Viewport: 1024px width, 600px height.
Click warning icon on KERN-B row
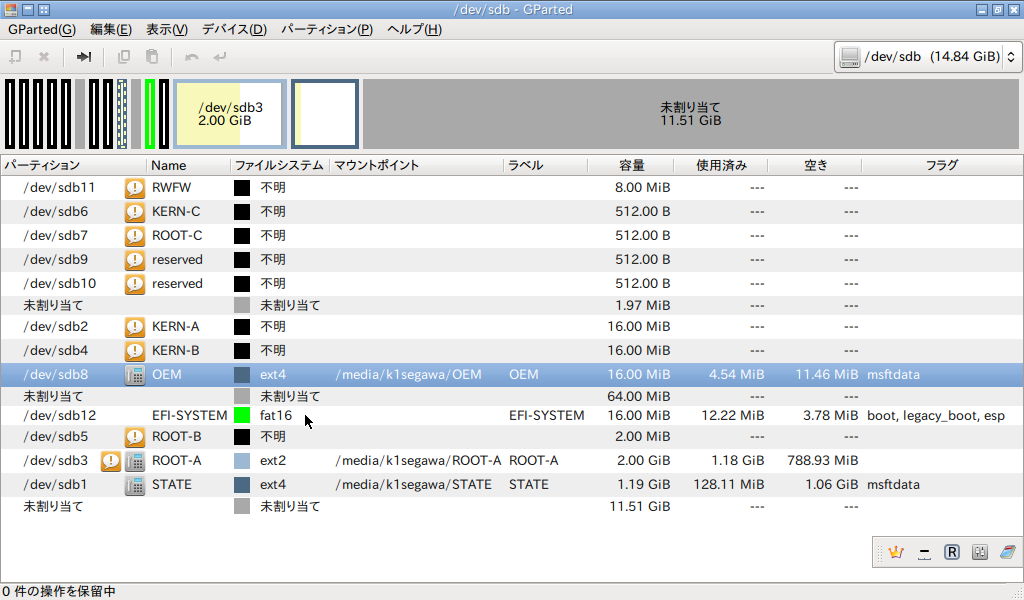[x=135, y=351]
